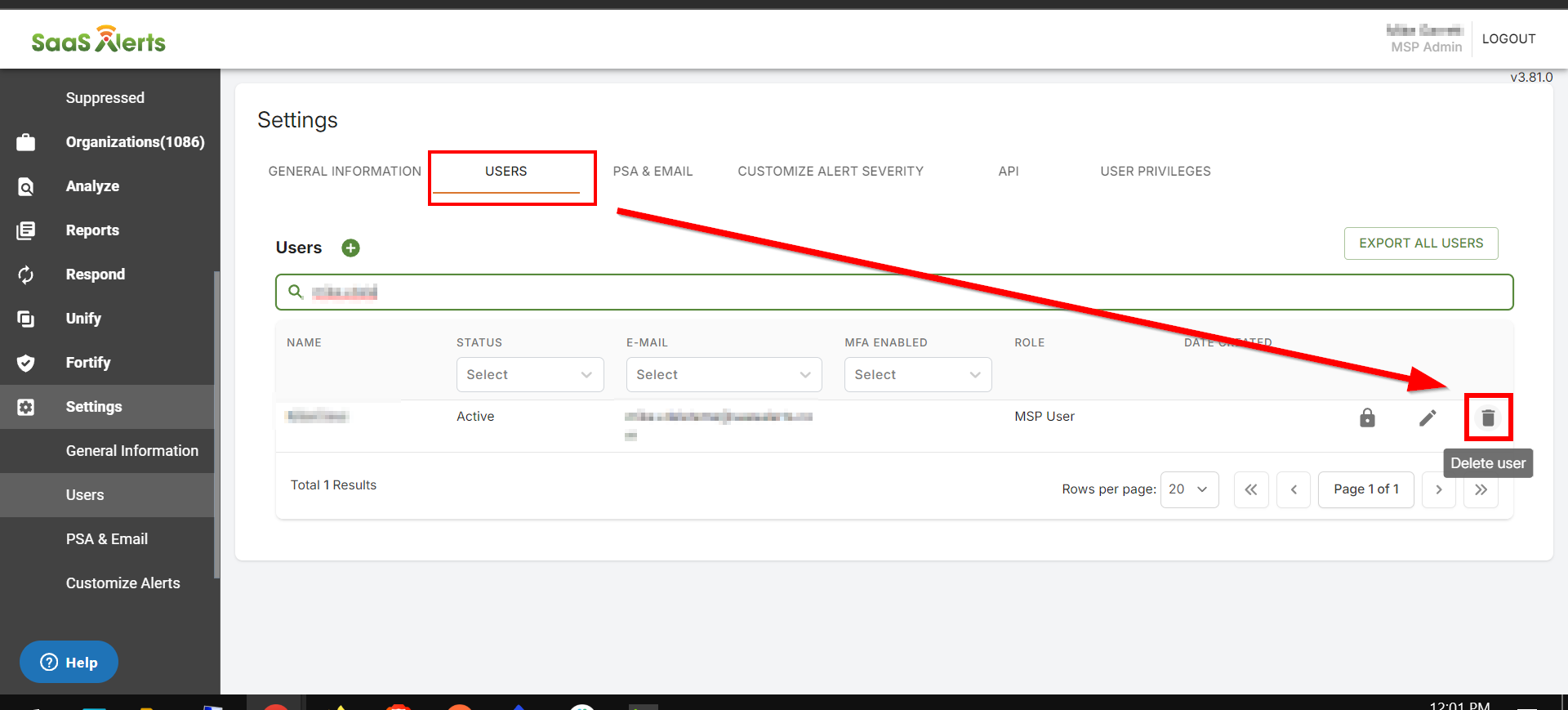
Task: Click the NAME column header
Action: point(304,342)
